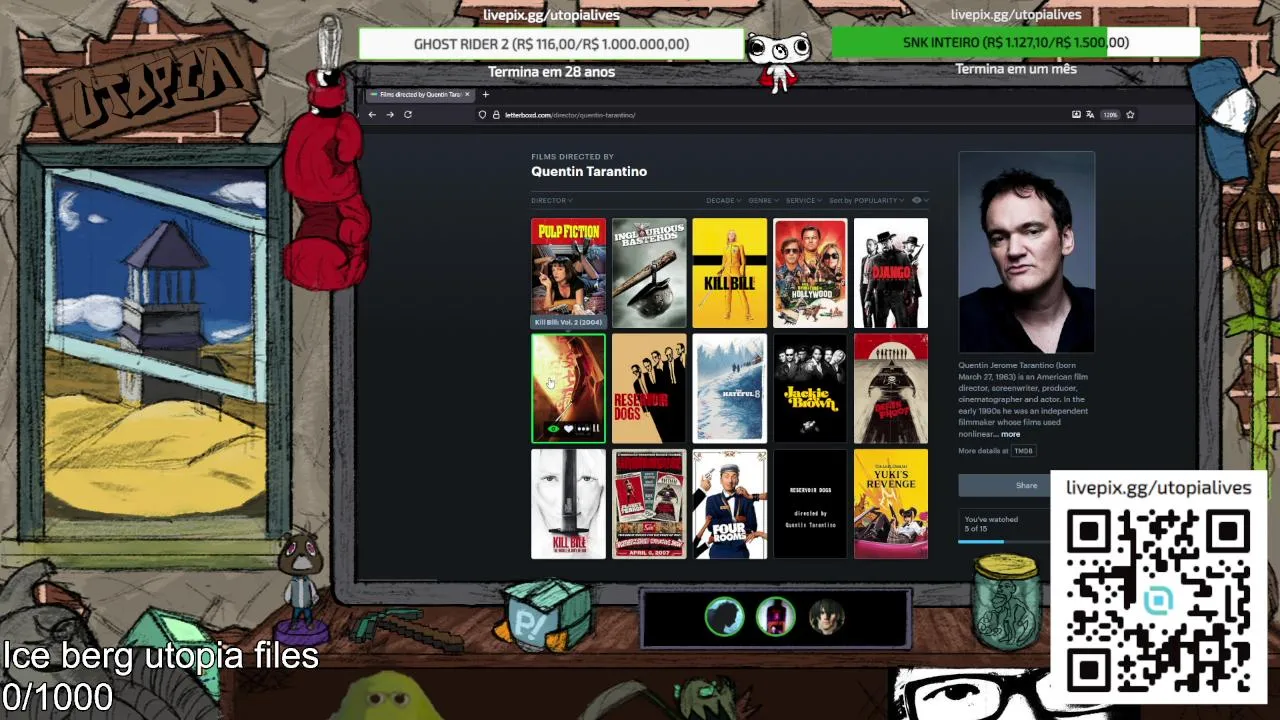Expand the DECADE filter dropdown

(723, 201)
